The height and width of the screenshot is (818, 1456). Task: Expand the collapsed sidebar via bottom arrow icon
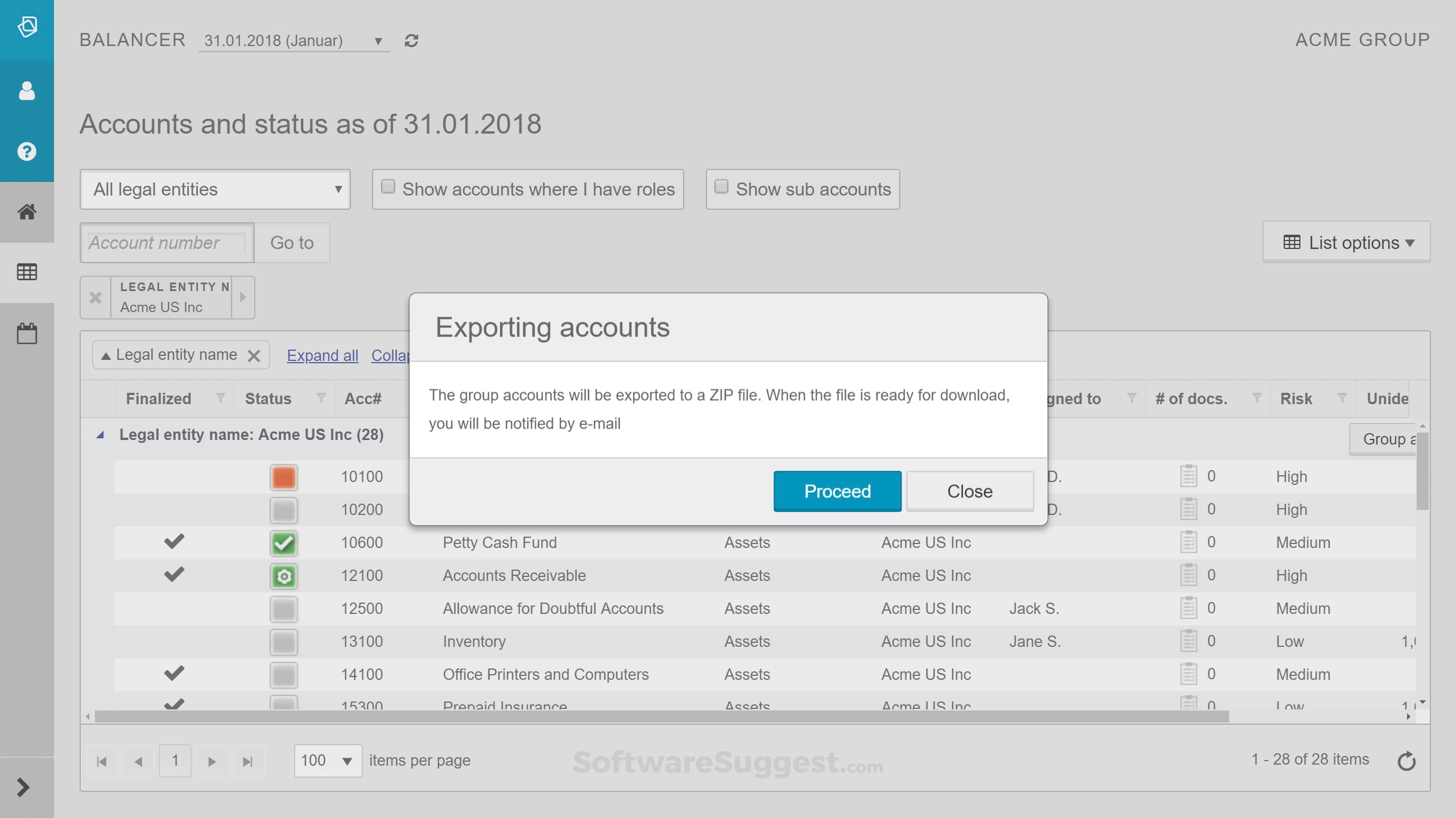coord(24,787)
